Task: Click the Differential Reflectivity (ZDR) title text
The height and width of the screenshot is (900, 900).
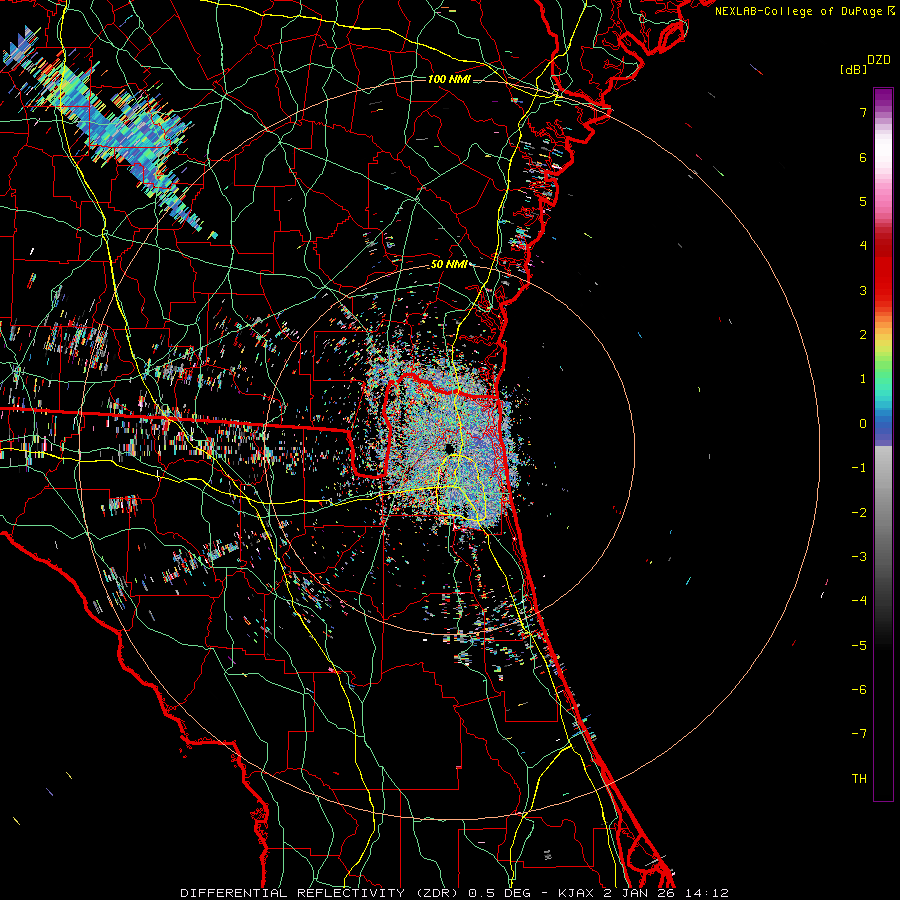Action: [x=321, y=893]
